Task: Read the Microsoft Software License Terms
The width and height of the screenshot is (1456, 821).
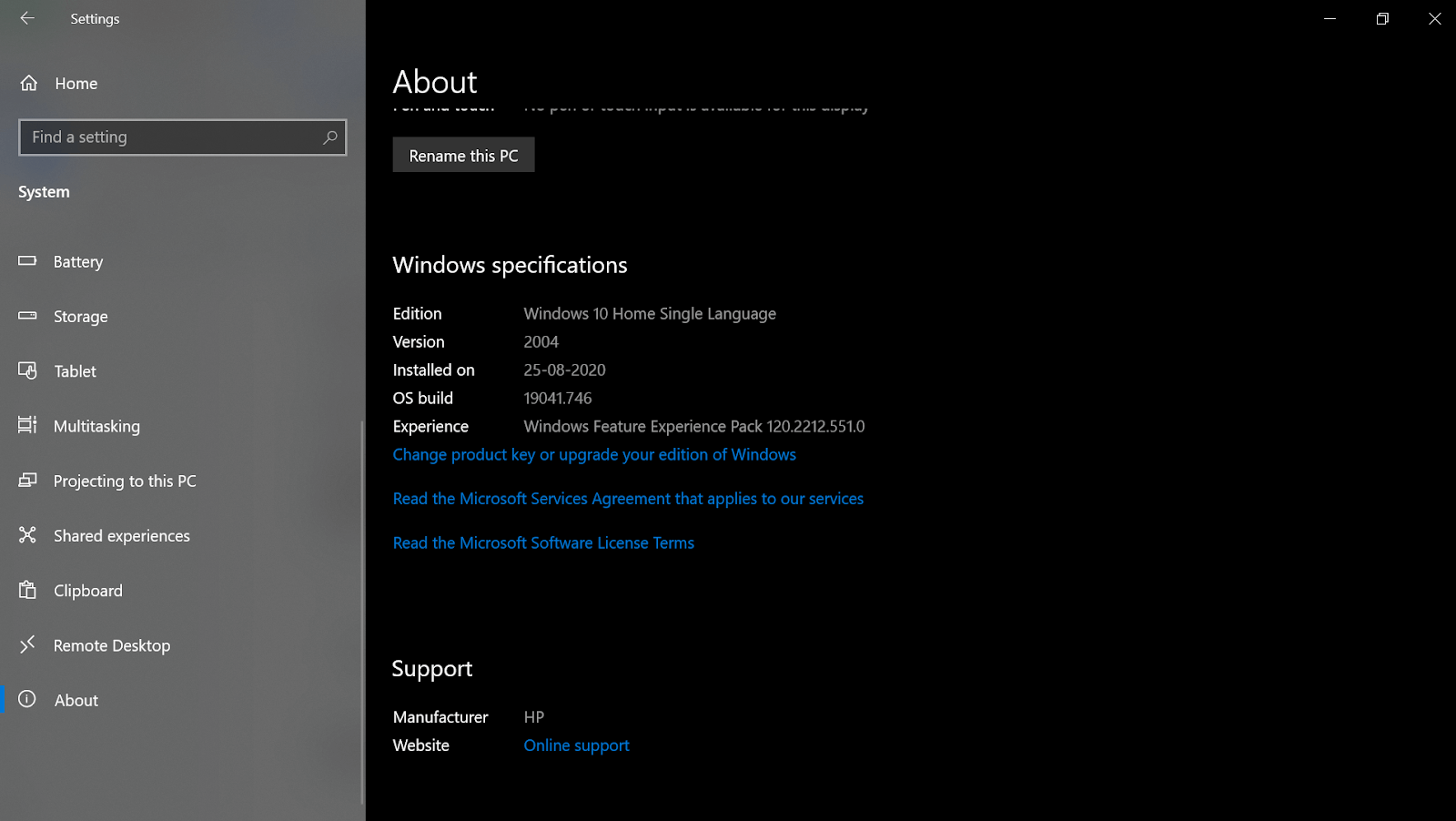Action: (543, 542)
